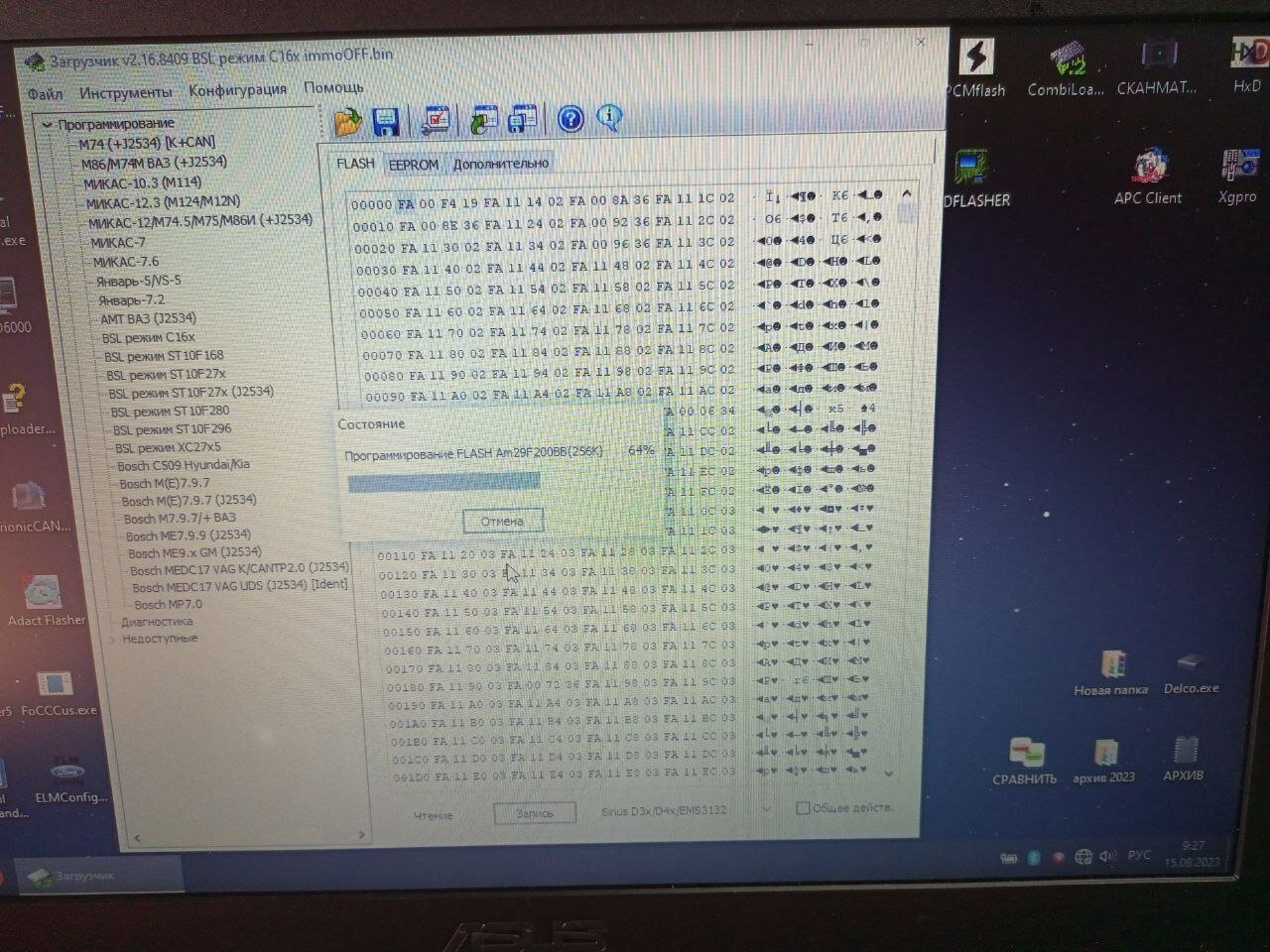Open Xgpro desktop shortcut
The height and width of the screenshot is (952, 1270).
(x=1237, y=176)
